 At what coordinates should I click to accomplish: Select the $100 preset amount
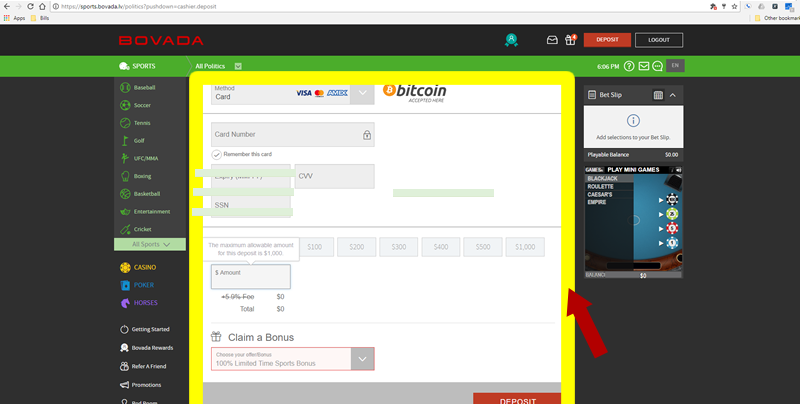(315, 247)
